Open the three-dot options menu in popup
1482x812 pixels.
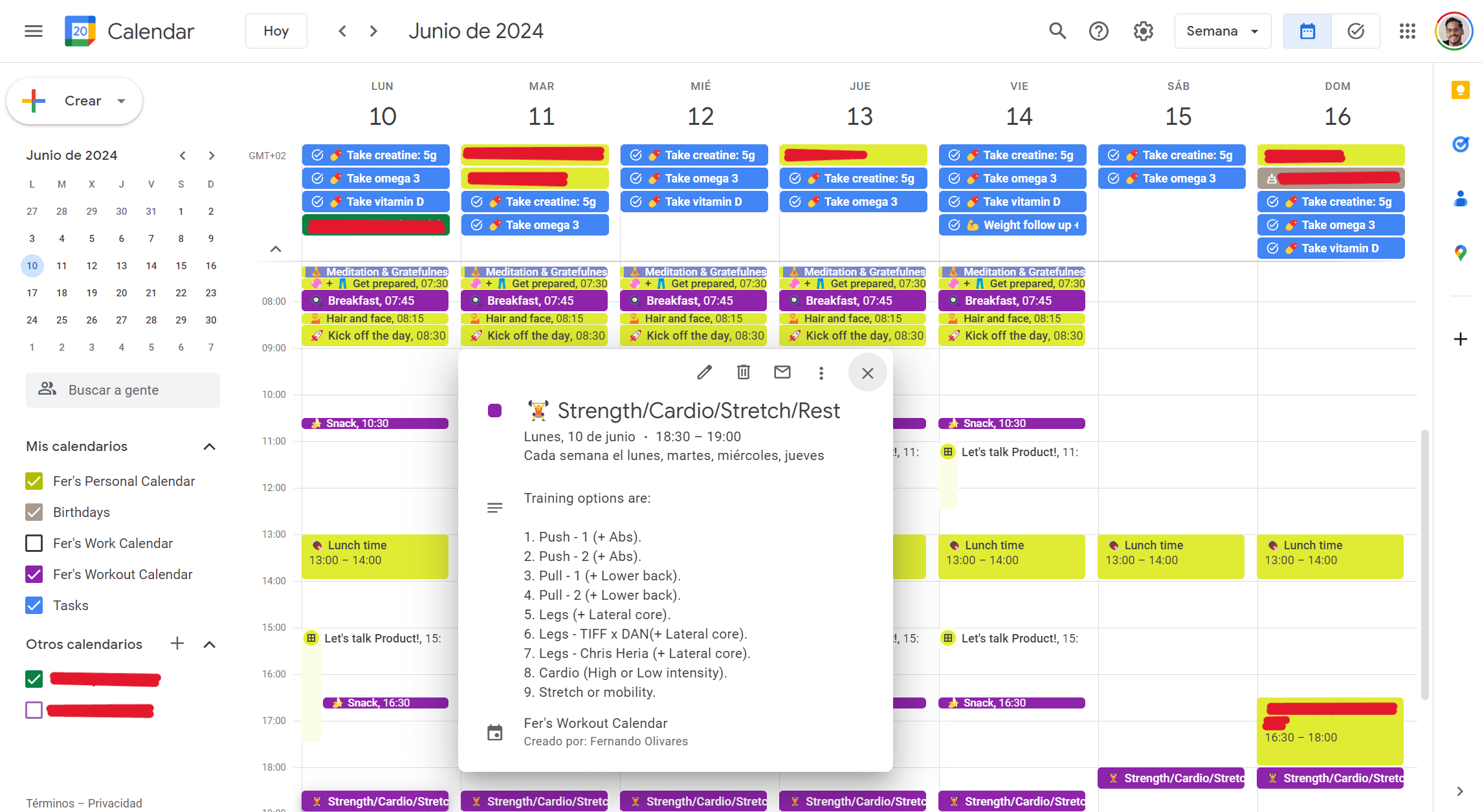coord(821,373)
